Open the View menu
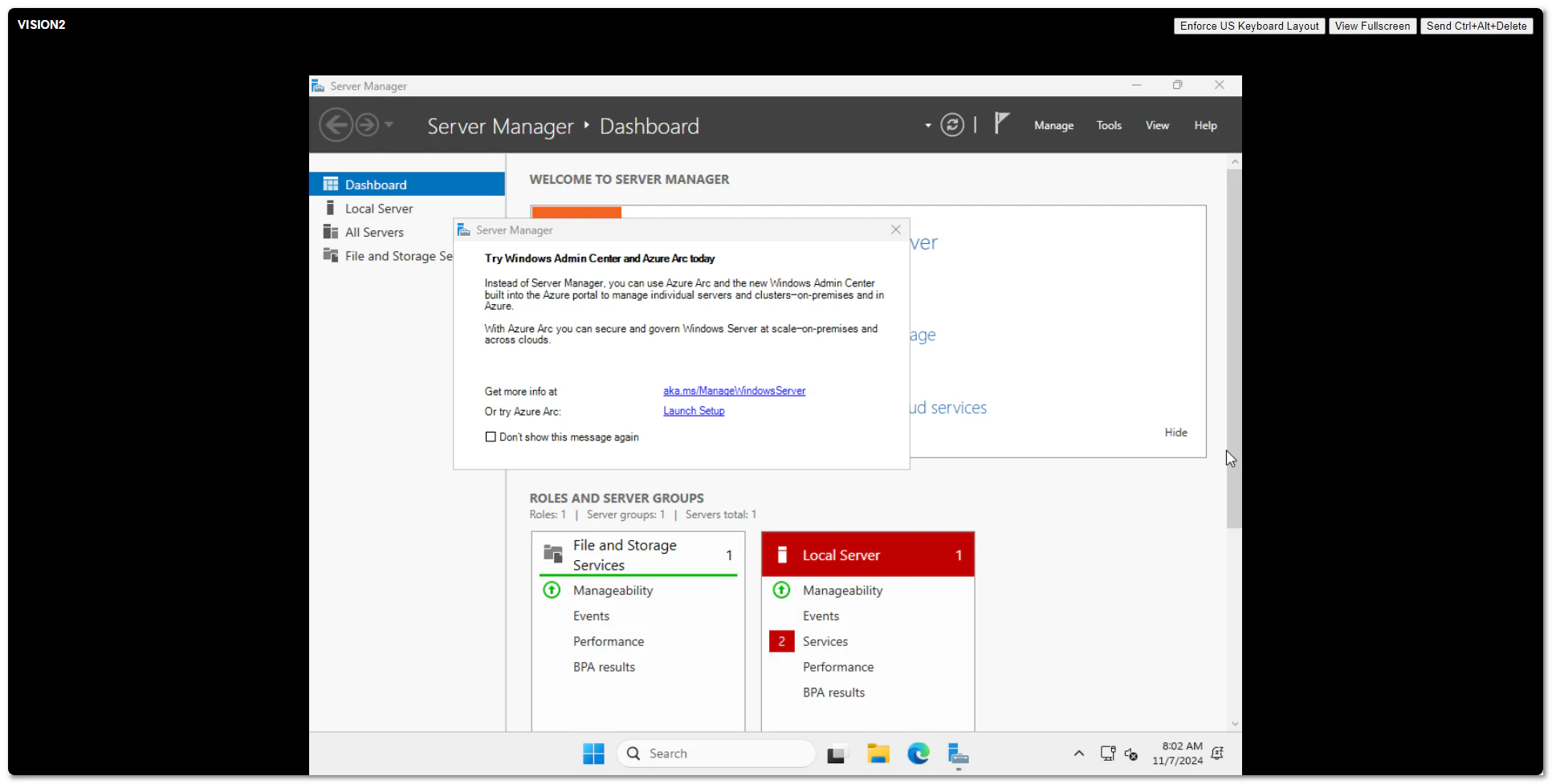The width and height of the screenshot is (1552, 784). pos(1157,126)
